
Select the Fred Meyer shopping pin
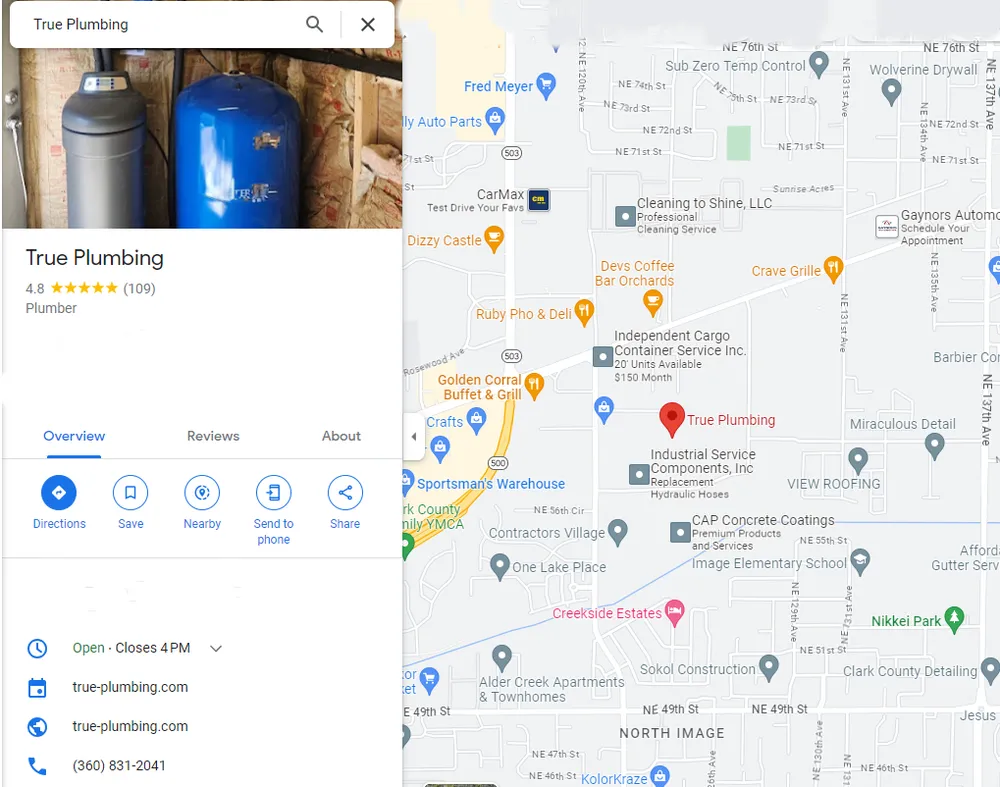pyautogui.click(x=546, y=86)
